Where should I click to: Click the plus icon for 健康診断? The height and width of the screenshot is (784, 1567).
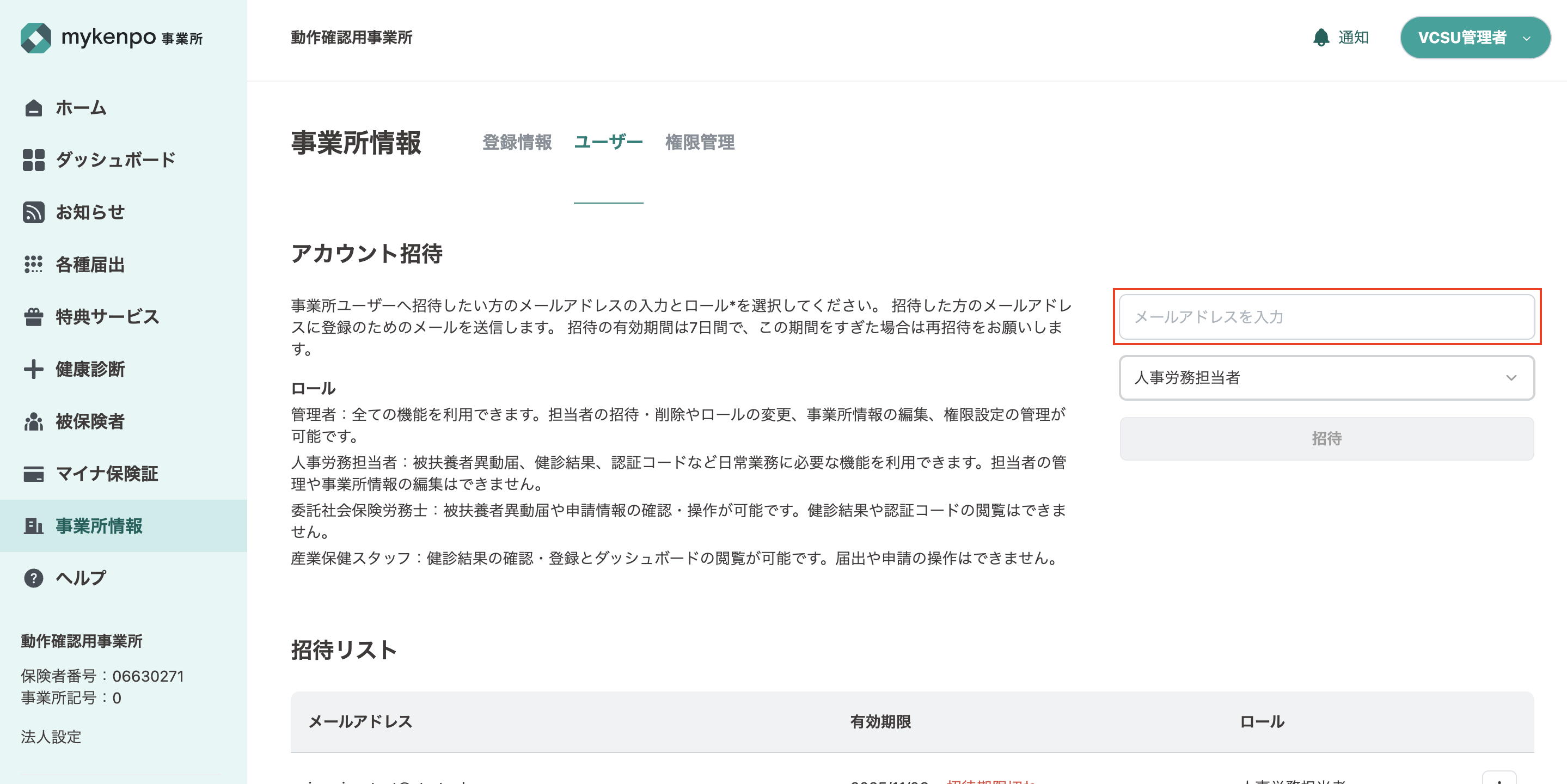tap(33, 369)
